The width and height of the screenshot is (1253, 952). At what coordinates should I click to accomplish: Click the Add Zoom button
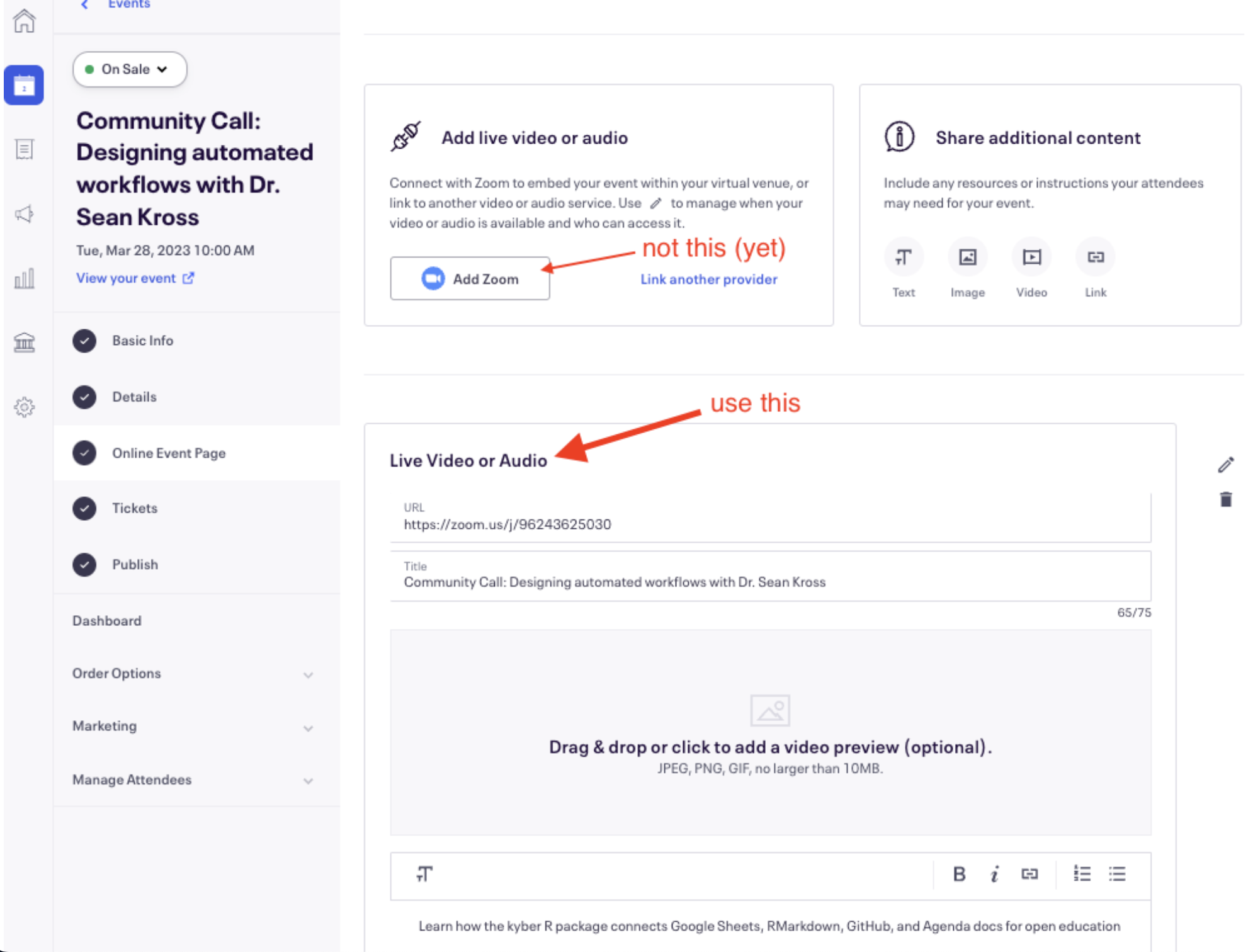coord(470,279)
